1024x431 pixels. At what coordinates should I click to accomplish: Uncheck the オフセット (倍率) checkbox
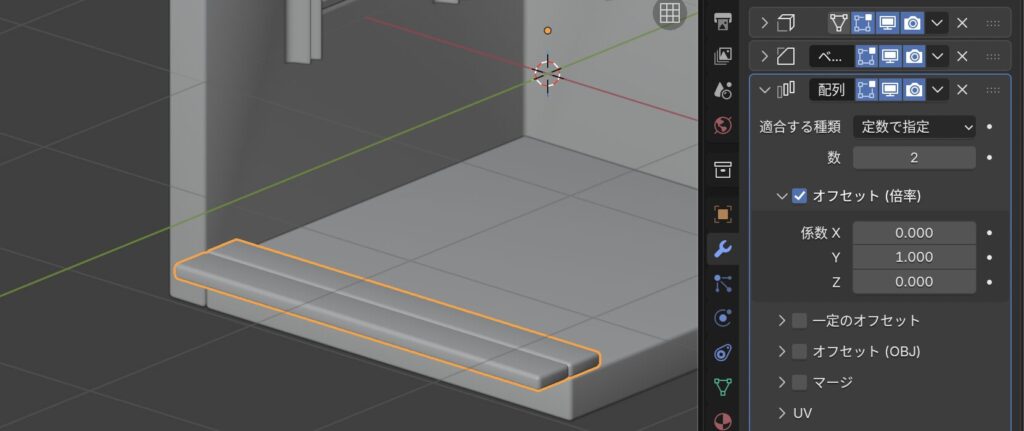pos(799,196)
